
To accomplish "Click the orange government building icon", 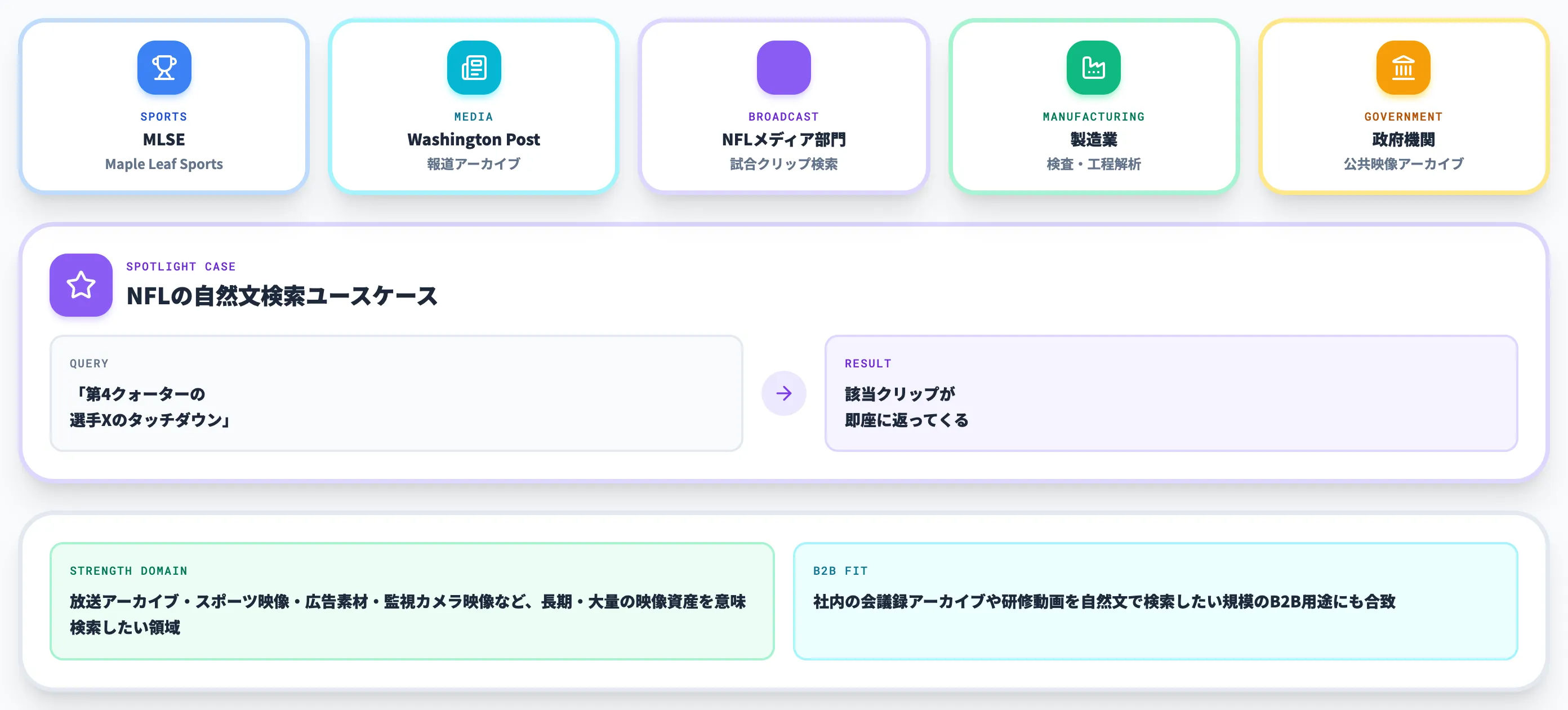I will click(1403, 68).
